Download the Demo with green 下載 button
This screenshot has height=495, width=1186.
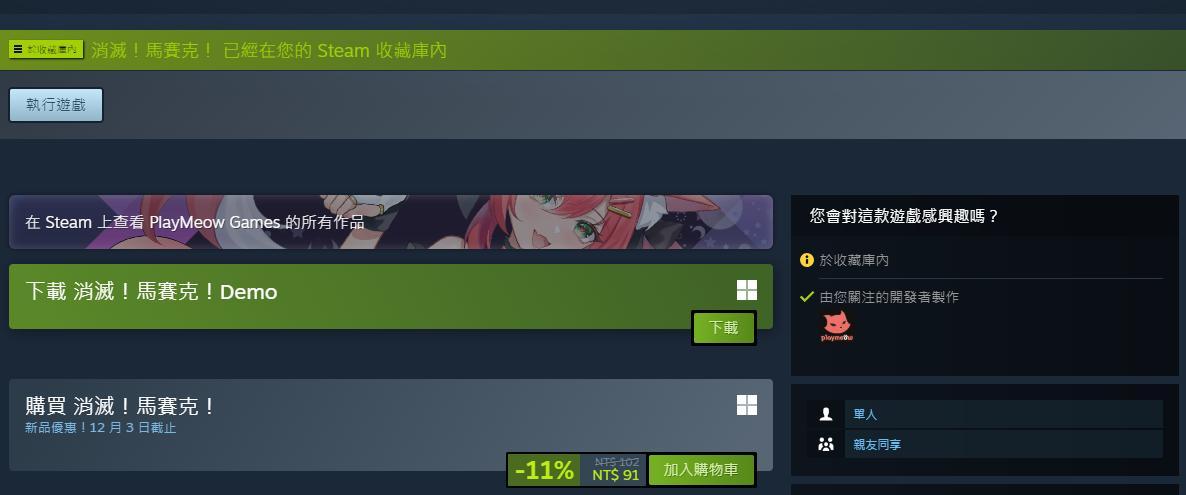723,328
